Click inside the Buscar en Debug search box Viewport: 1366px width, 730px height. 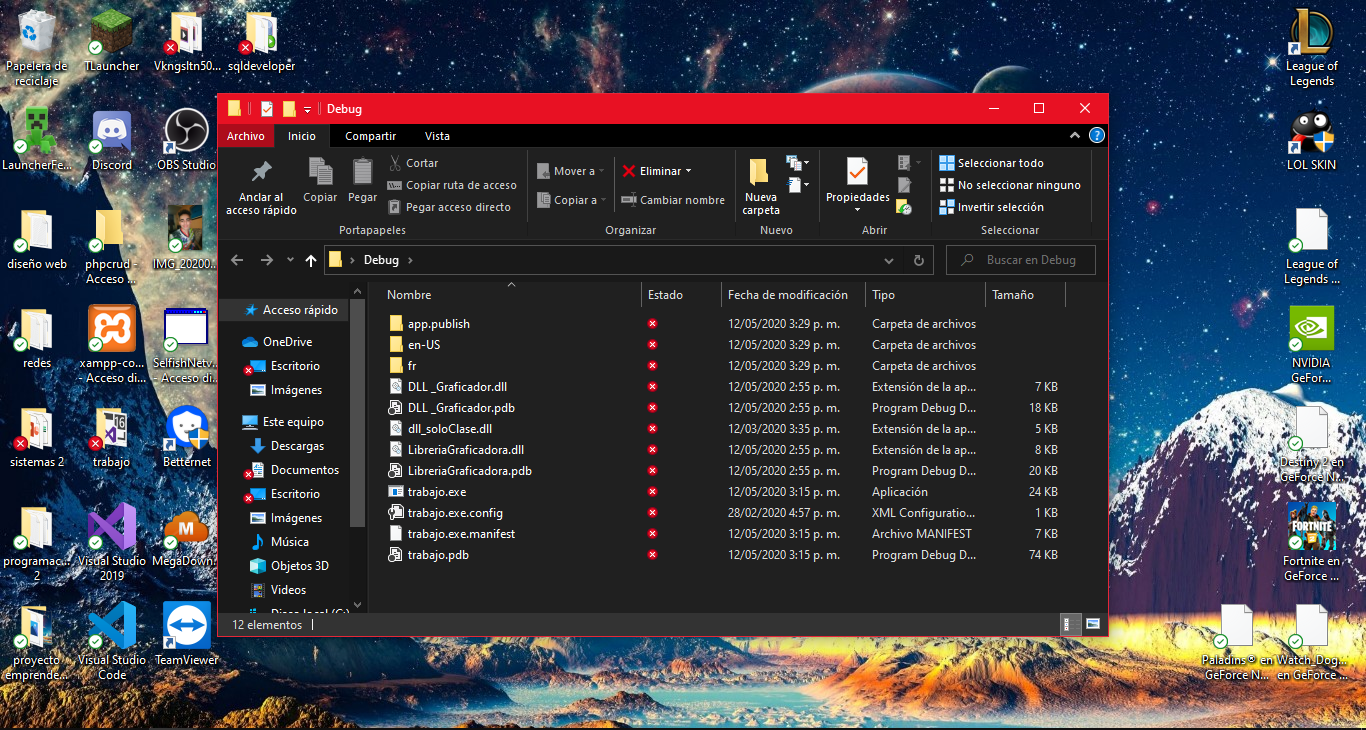click(1020, 260)
